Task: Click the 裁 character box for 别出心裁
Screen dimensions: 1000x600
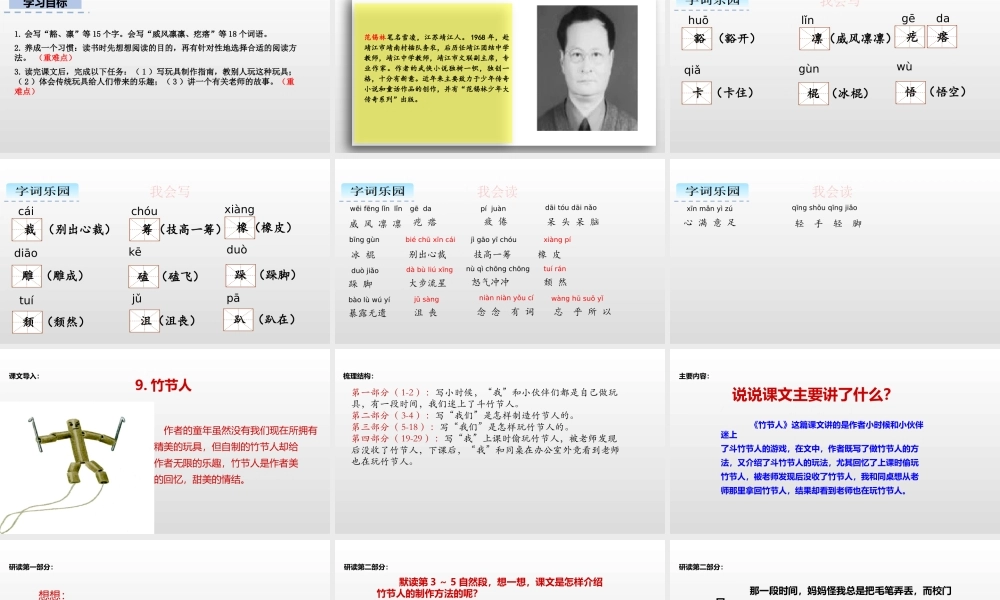Action: (x=27, y=229)
